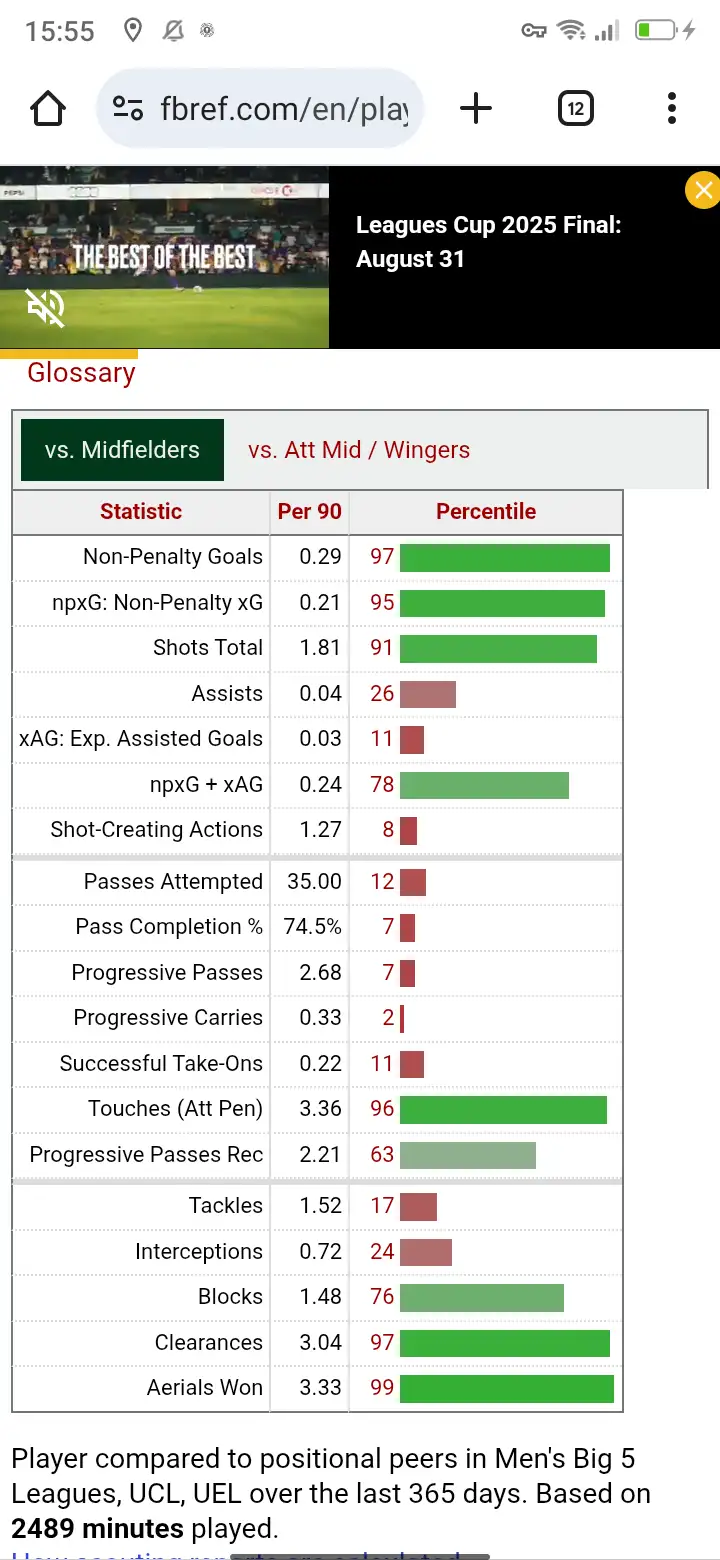
Task: Tap the location icon in status bar
Action: tap(132, 31)
